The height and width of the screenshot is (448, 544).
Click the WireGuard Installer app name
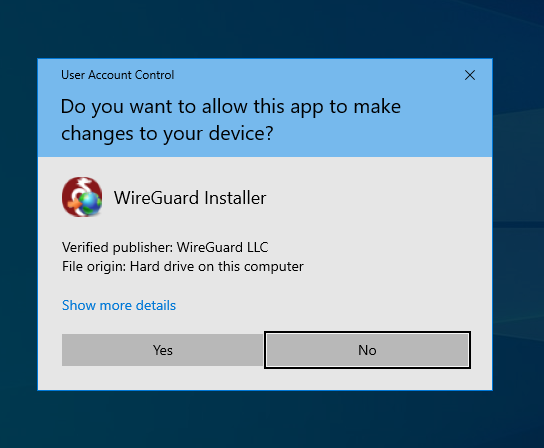pos(190,198)
